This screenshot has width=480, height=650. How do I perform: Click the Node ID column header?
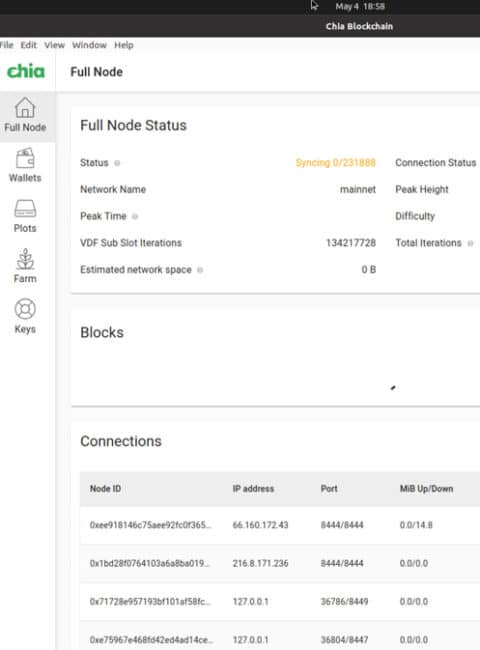(105, 489)
